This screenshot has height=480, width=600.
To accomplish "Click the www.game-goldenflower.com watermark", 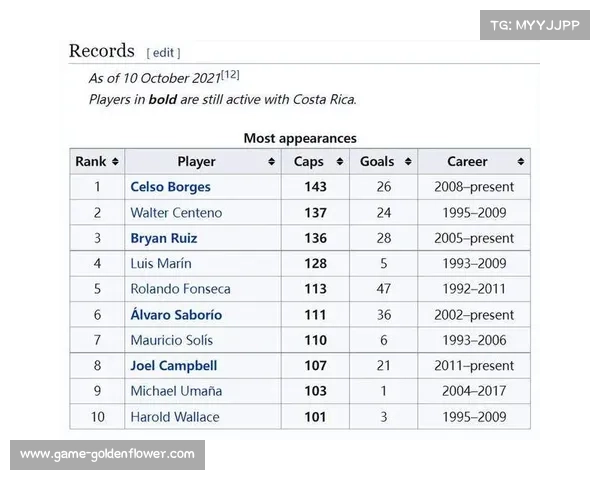I will click(x=107, y=455).
